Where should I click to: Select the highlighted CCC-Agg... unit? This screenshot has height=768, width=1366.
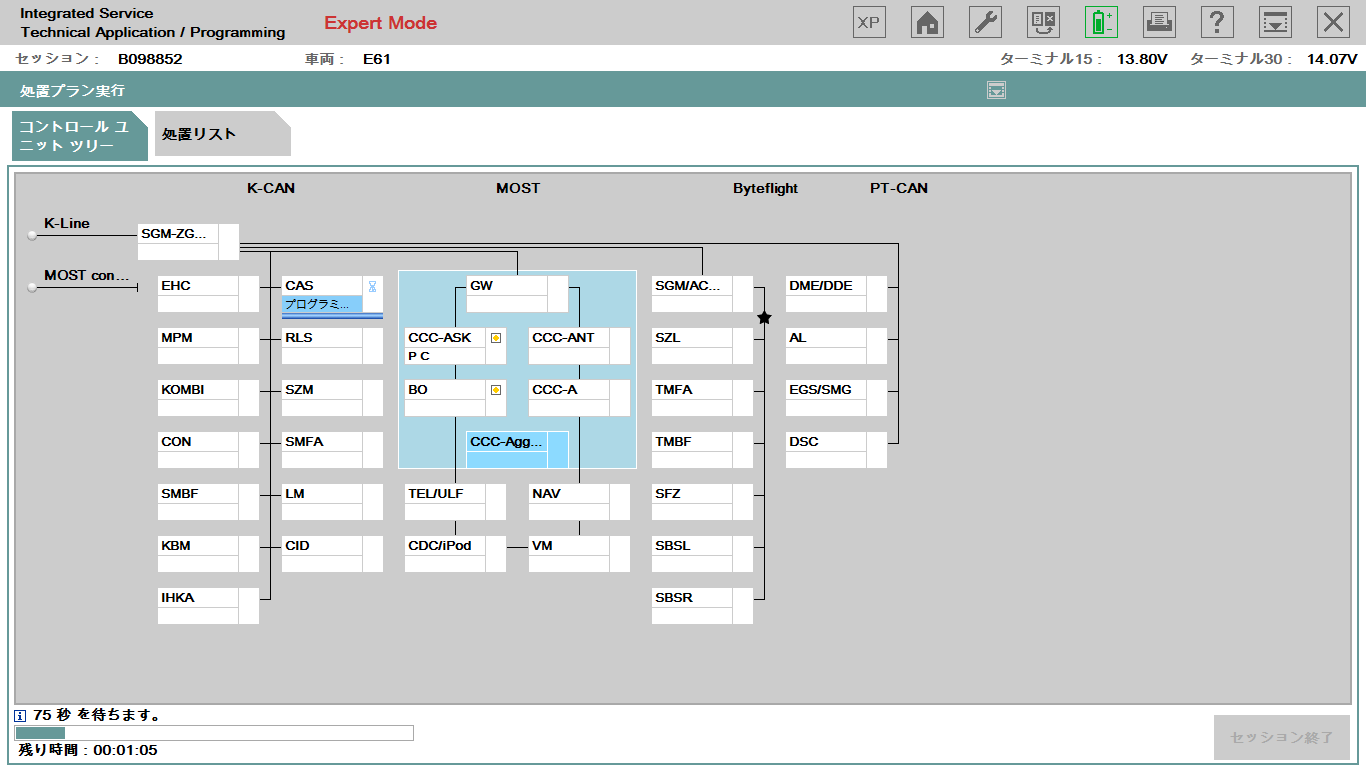pyautogui.click(x=517, y=450)
